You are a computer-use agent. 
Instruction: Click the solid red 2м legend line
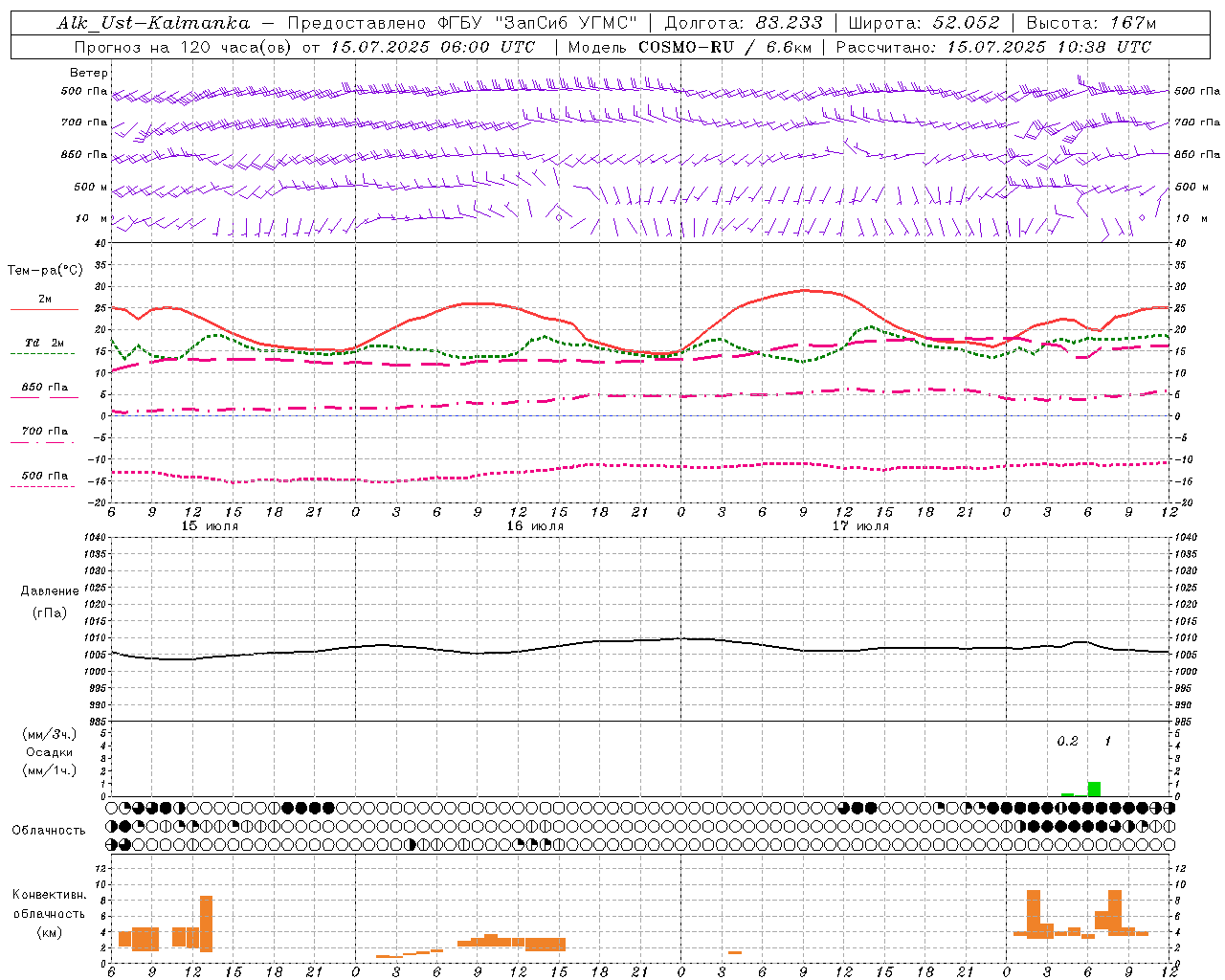coord(44,310)
